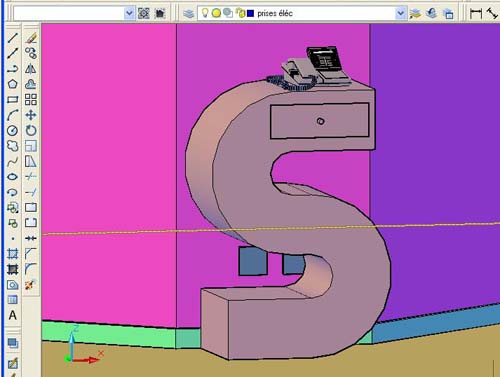Toggle the layer on/off lightbulb
500x377 pixels.
[205, 13]
